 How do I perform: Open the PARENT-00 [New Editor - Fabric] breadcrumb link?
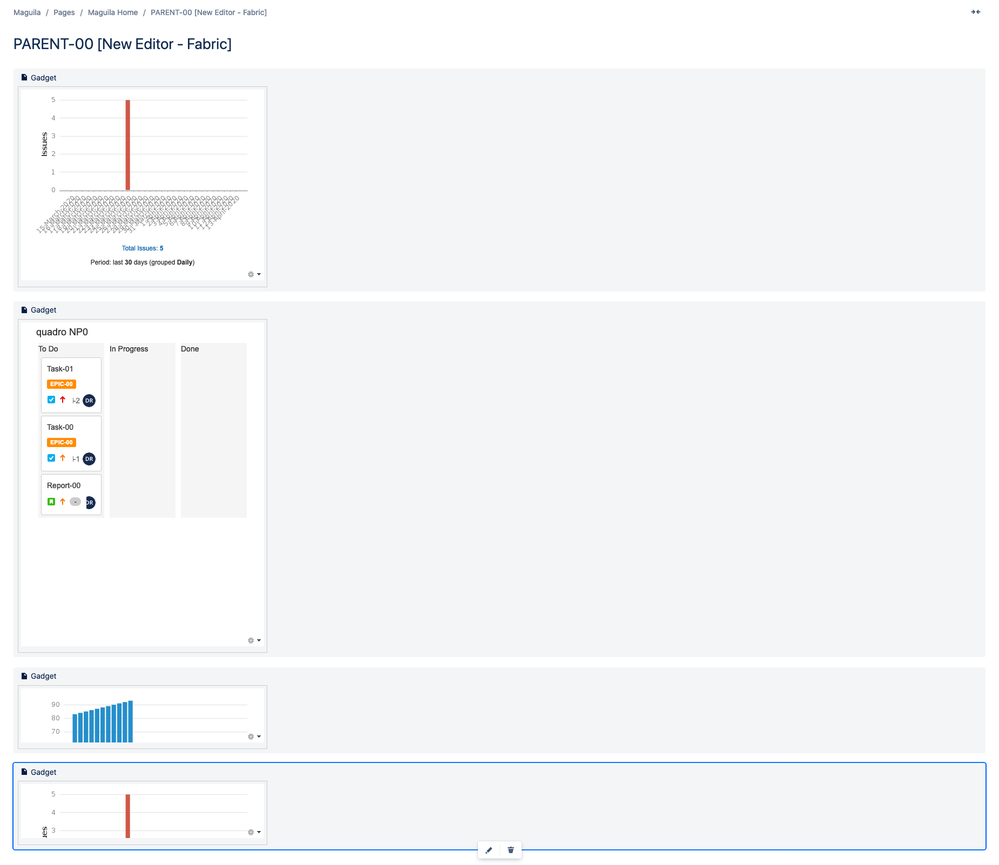click(208, 12)
